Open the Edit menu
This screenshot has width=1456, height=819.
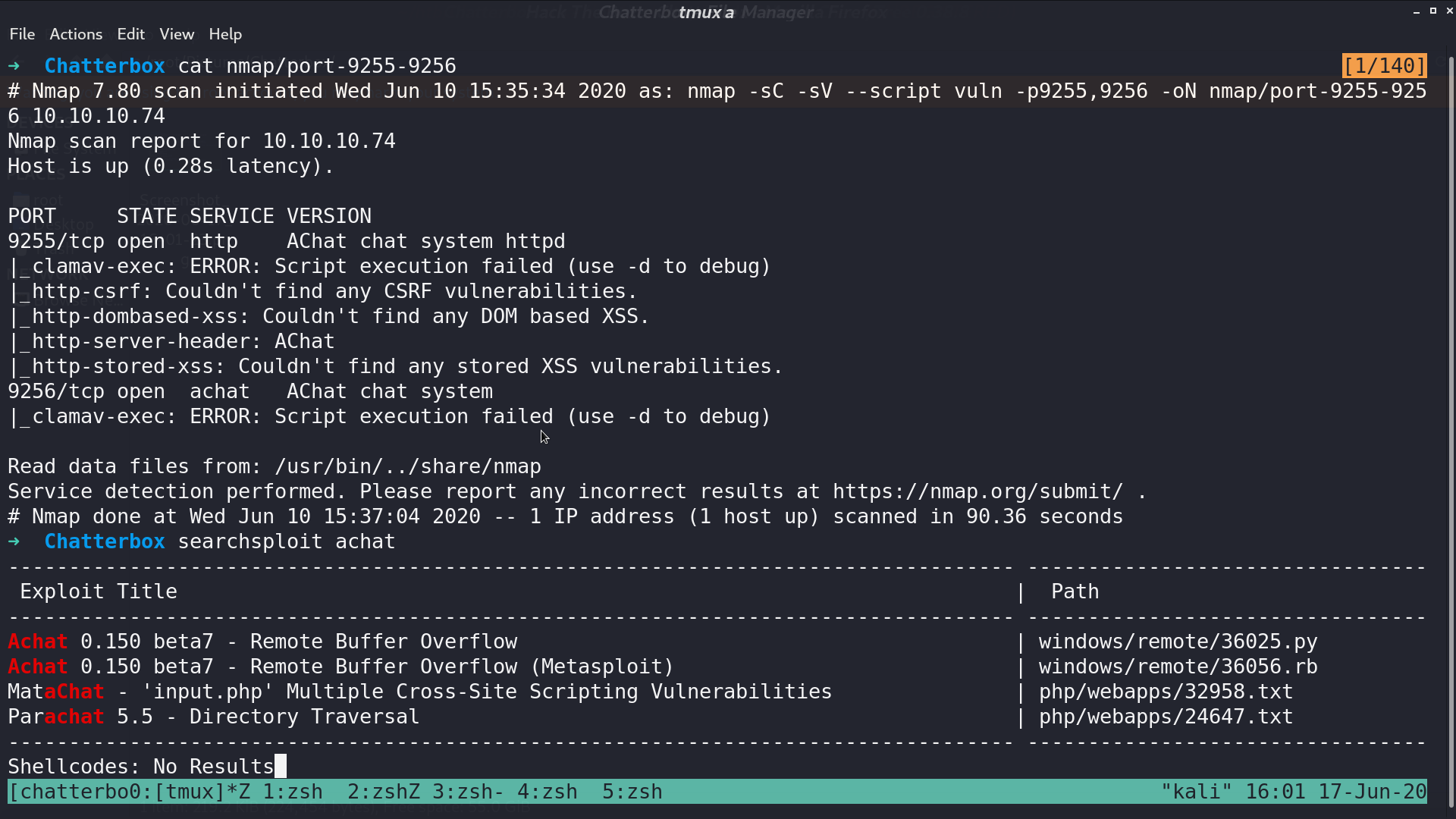coord(130,34)
